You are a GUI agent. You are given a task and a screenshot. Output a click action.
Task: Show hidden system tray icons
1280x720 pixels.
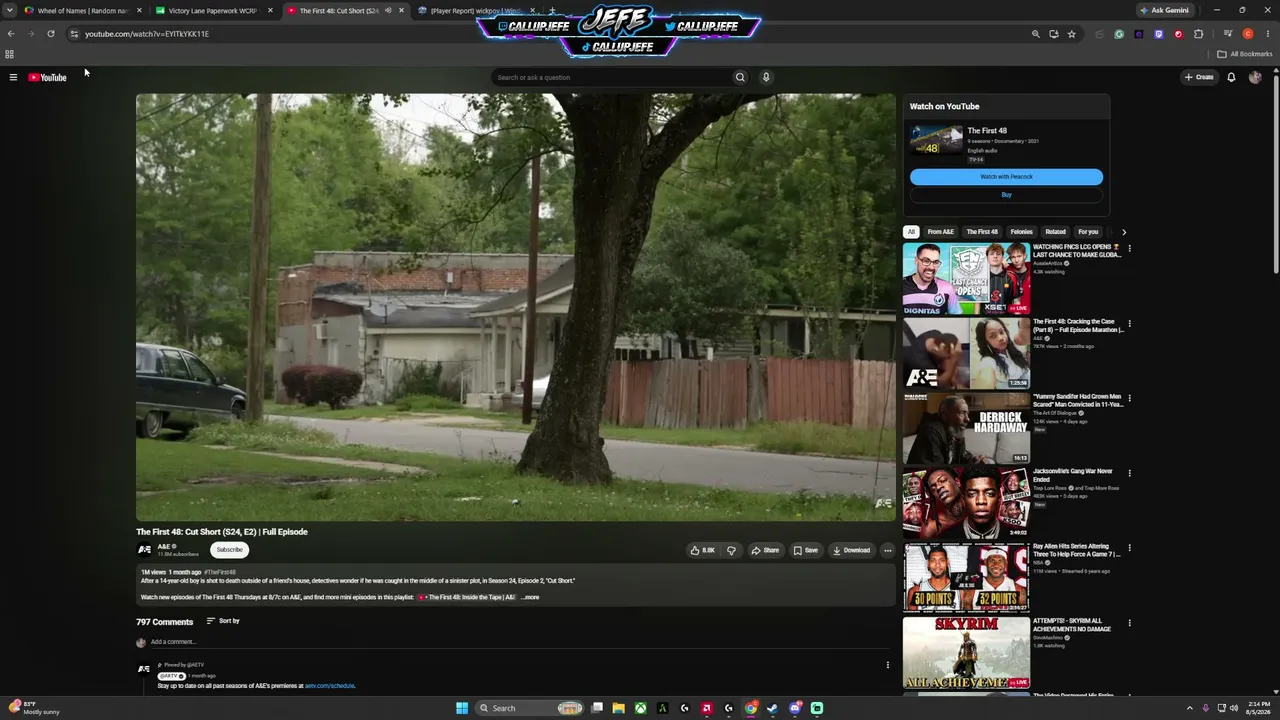tap(1189, 708)
